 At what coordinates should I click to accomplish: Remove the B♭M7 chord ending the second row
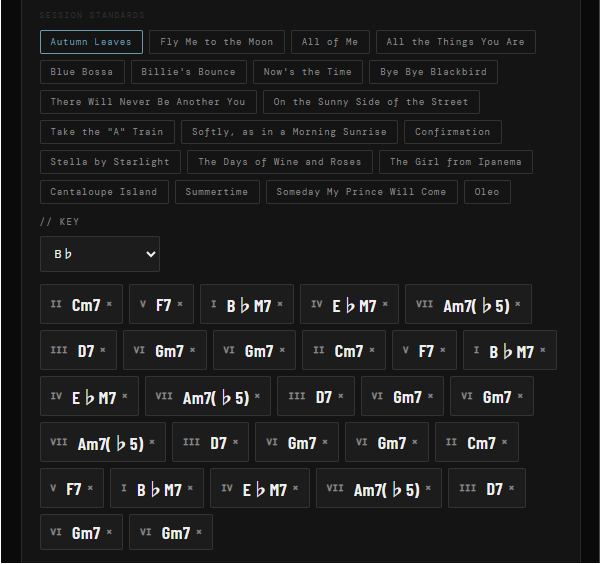click(x=543, y=351)
